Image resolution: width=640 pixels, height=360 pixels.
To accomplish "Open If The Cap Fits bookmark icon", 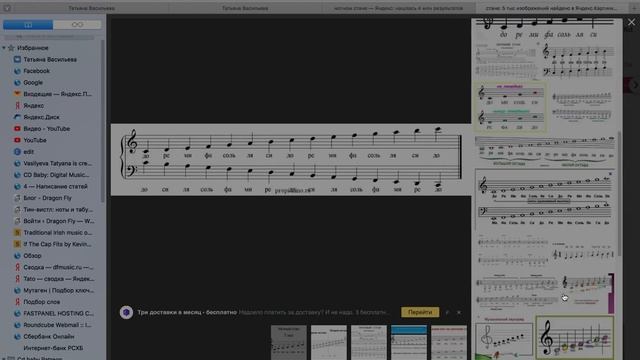I will [17, 244].
